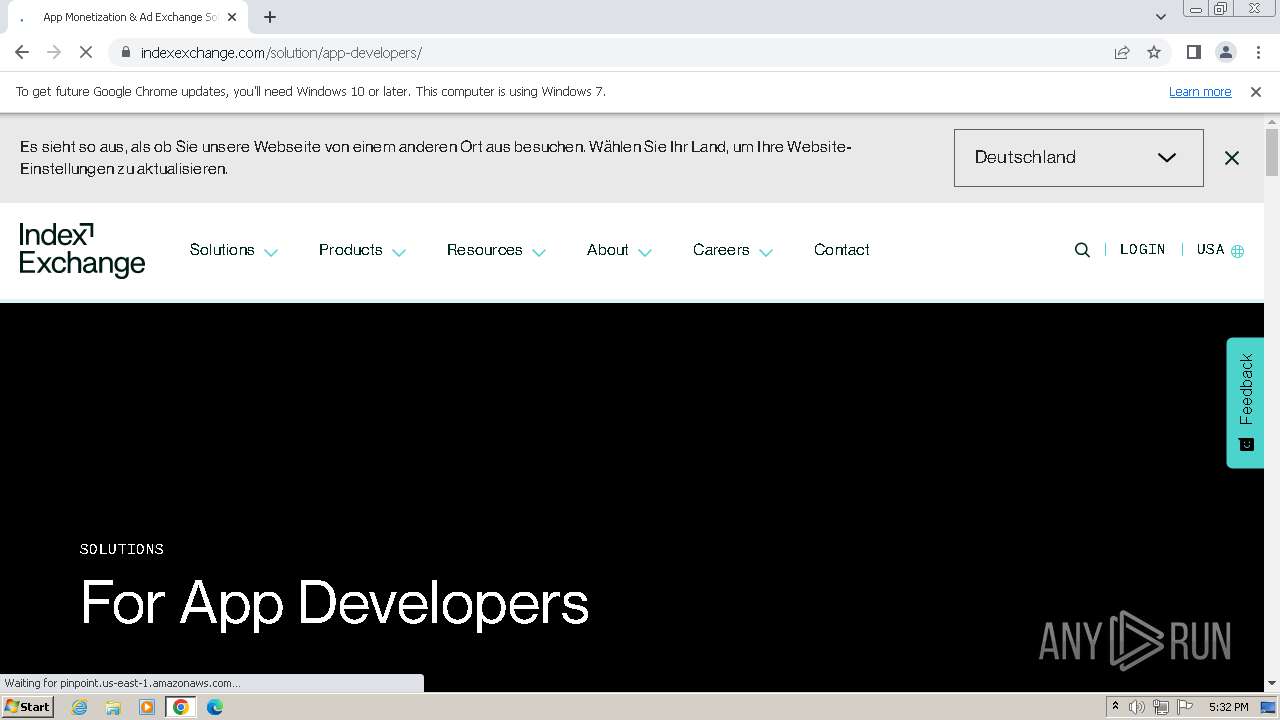Open the Feedback side tab
The image size is (1280, 720).
click(1246, 402)
